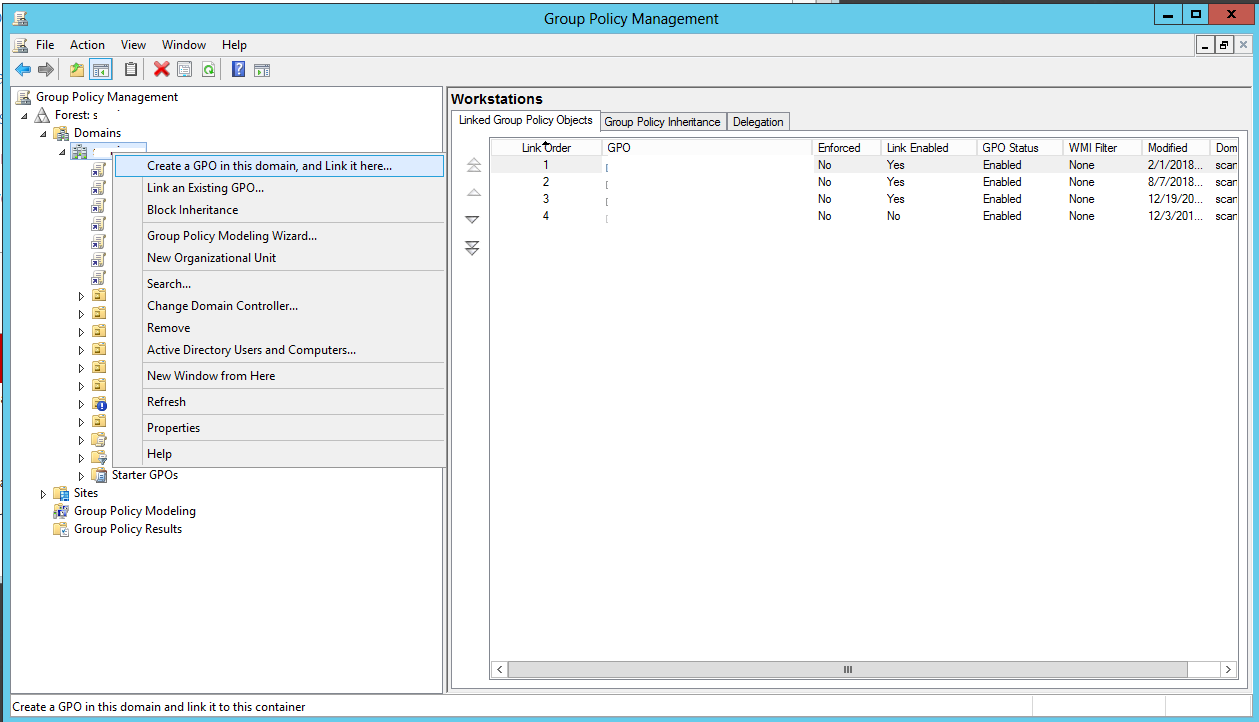Move link to top with double up arrow
1259x722 pixels.
click(473, 165)
